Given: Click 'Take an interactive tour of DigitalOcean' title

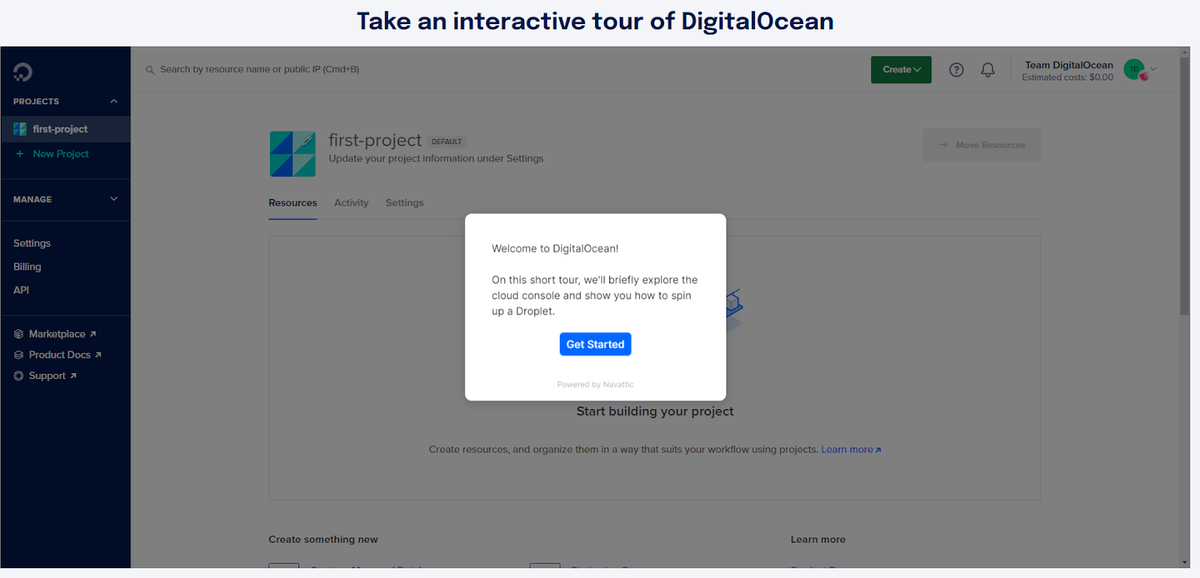Looking at the screenshot, I should 595,21.
